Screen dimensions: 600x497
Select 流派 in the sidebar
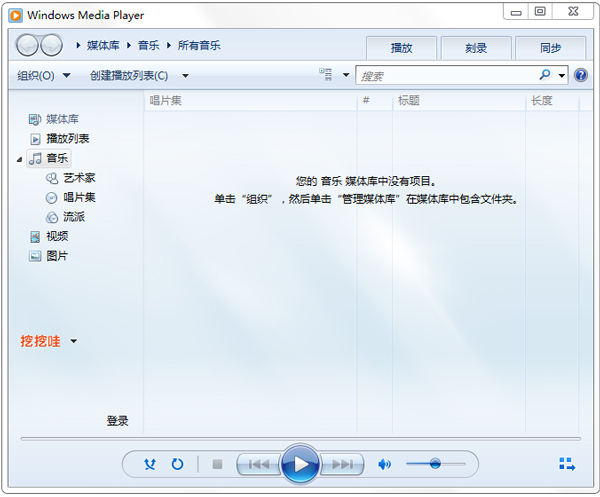74,217
